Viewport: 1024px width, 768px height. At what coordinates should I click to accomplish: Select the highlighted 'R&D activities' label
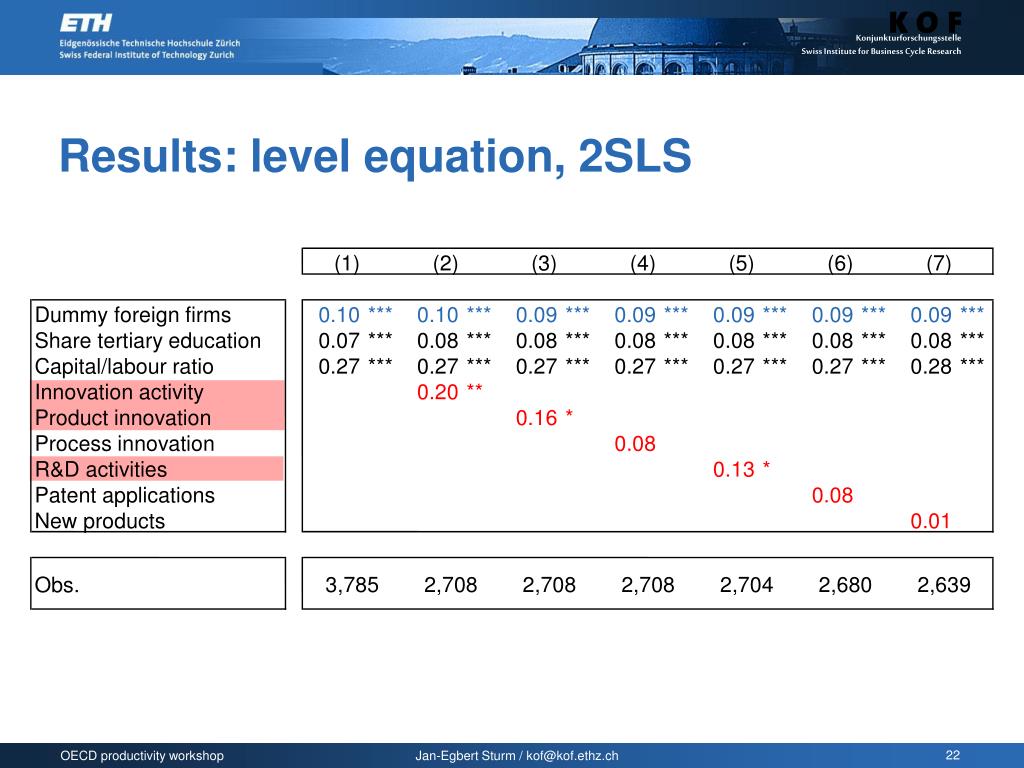click(x=101, y=470)
